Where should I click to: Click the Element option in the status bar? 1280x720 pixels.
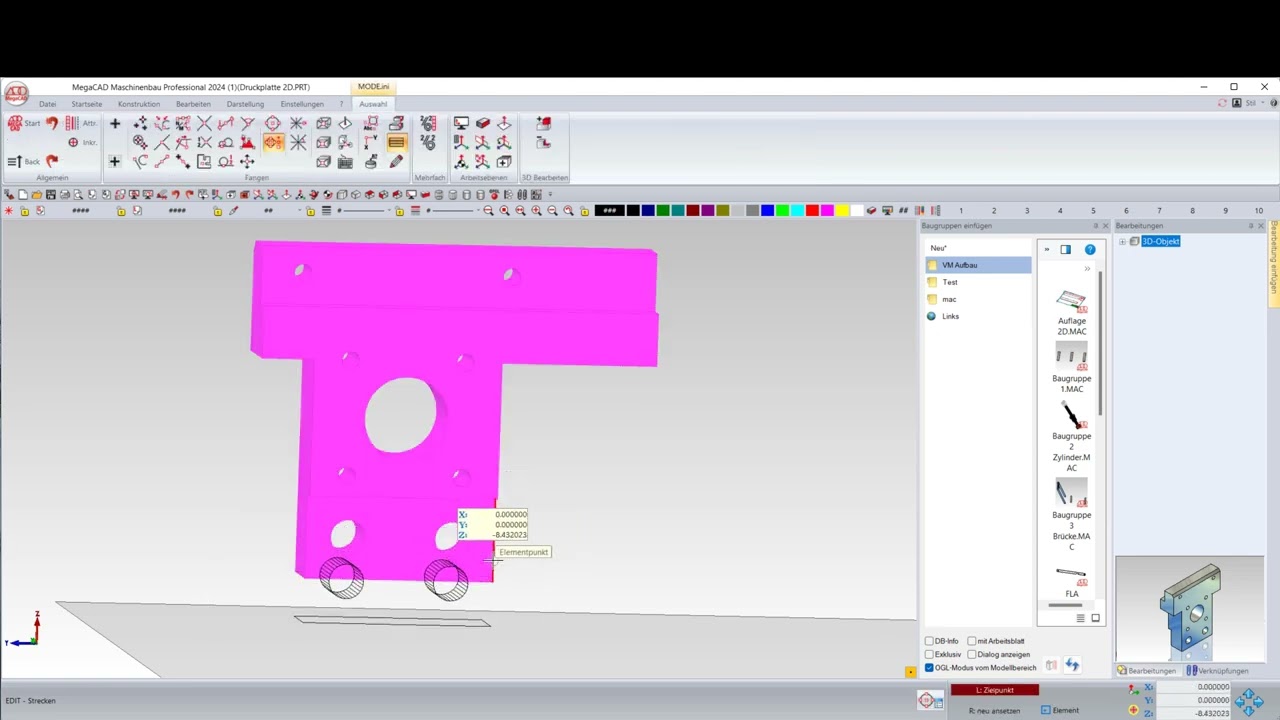[x=1060, y=710]
